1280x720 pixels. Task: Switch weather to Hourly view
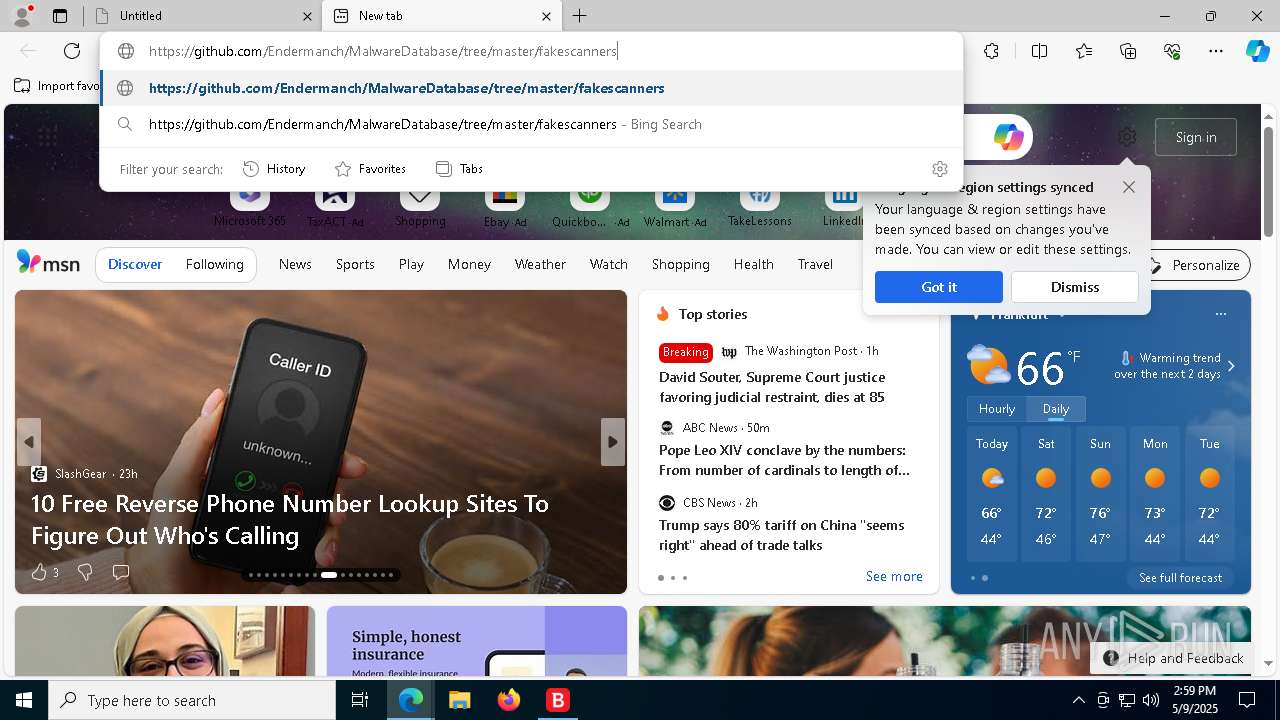pyautogui.click(x=997, y=409)
